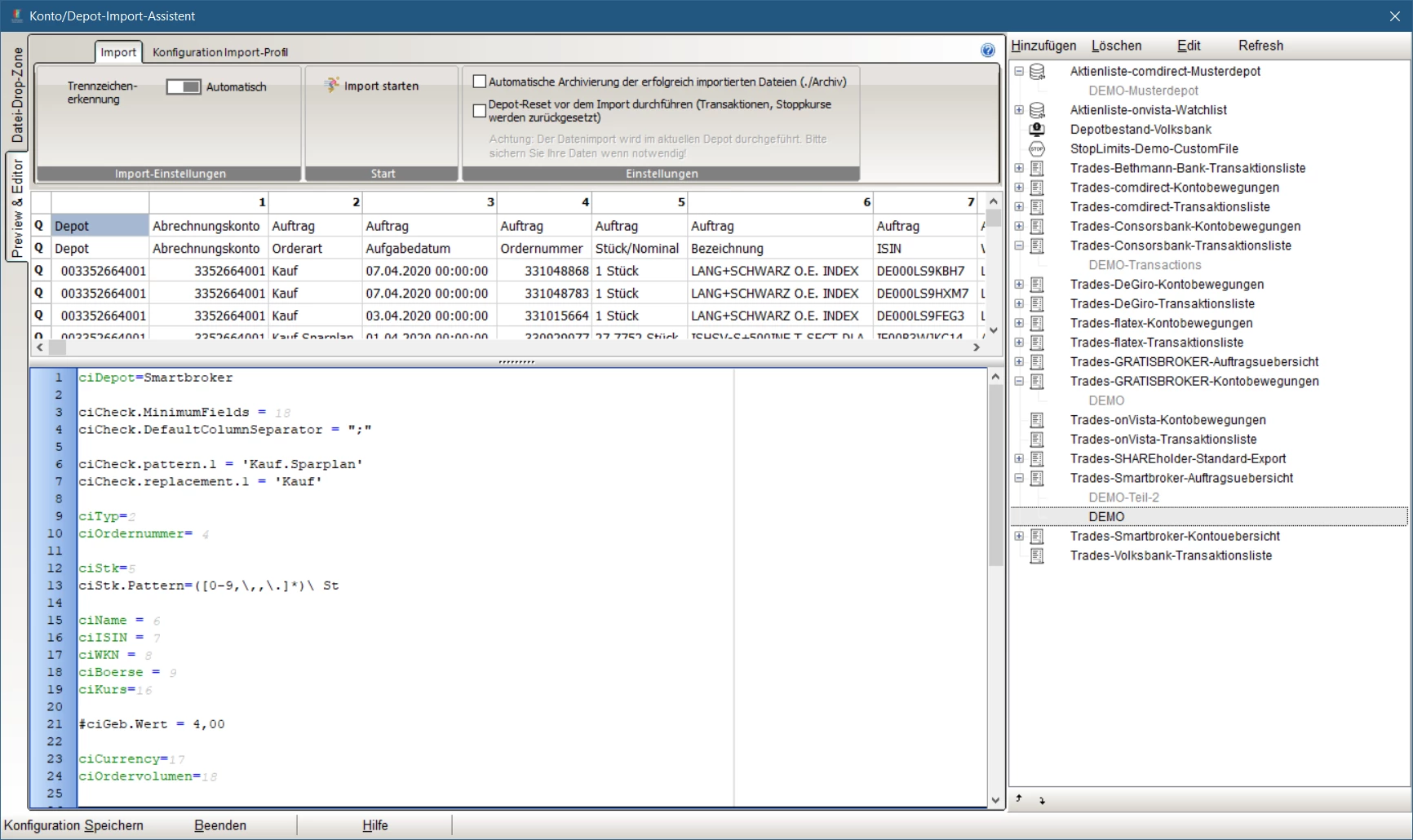Click the move-up arrow below the profile tree
The height and width of the screenshot is (840, 1413).
point(1019,799)
